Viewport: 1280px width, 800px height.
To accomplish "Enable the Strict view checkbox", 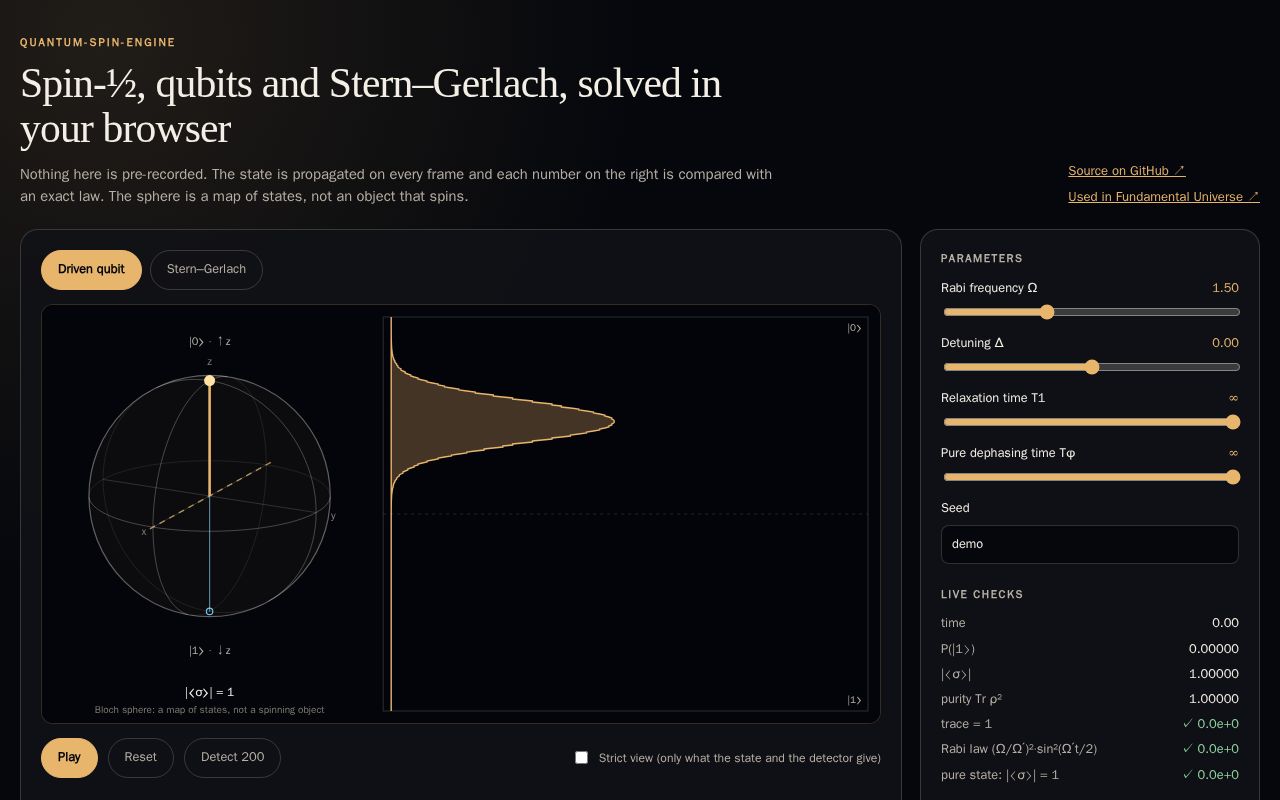I will (581, 758).
